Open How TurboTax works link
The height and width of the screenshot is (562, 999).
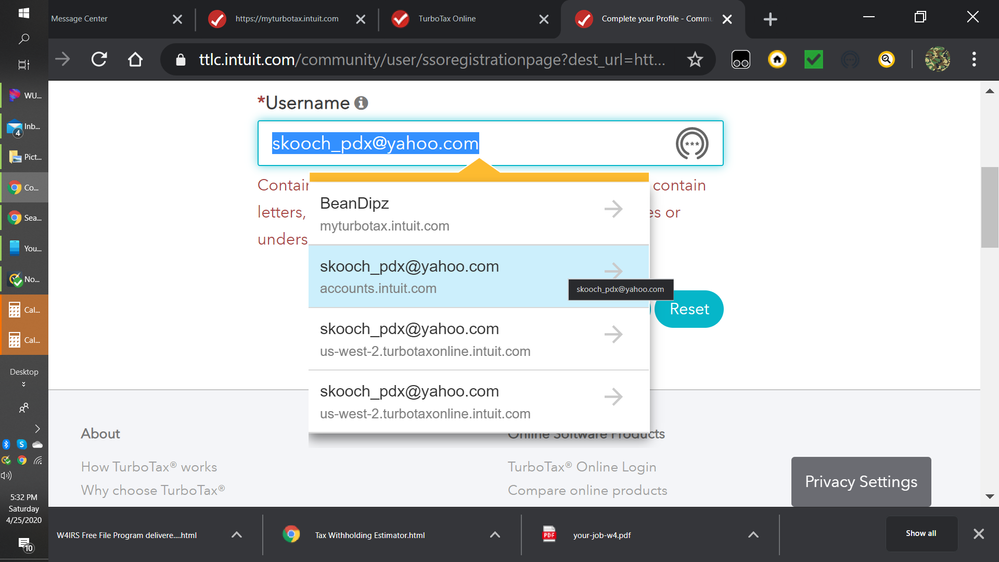pyautogui.click(x=148, y=466)
